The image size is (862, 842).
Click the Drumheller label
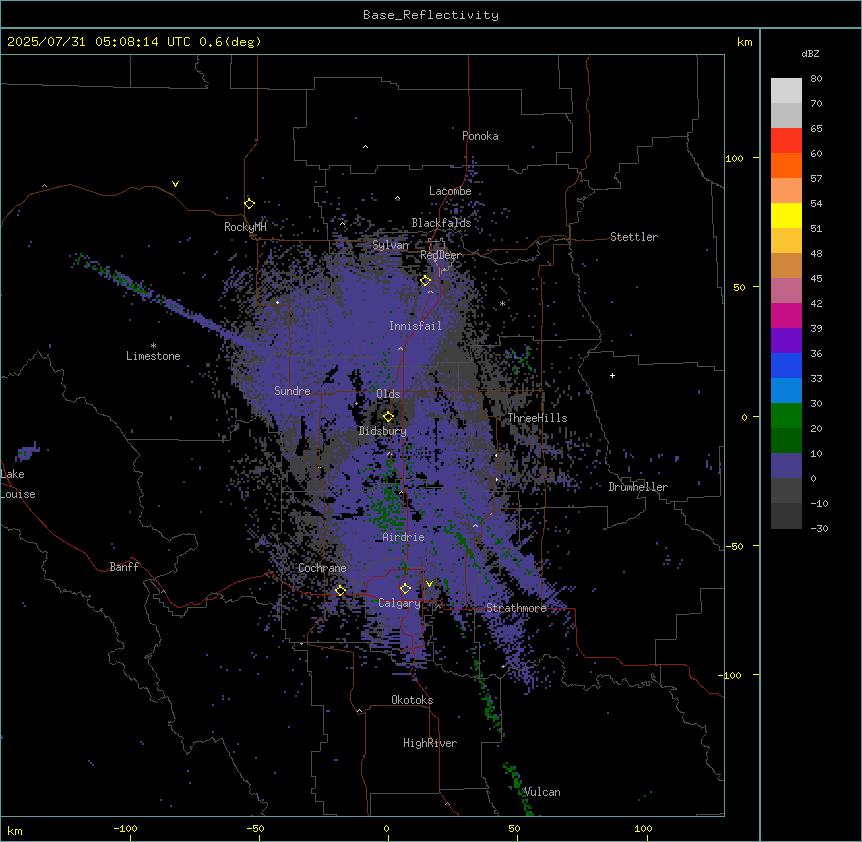pyautogui.click(x=638, y=487)
